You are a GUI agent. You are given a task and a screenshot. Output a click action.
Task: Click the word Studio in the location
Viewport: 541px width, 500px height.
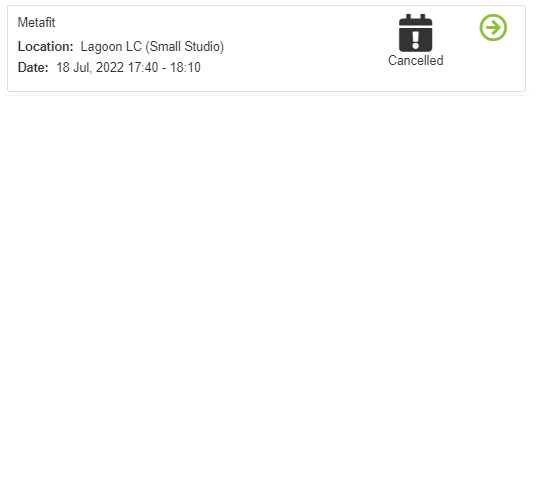[x=203, y=47]
